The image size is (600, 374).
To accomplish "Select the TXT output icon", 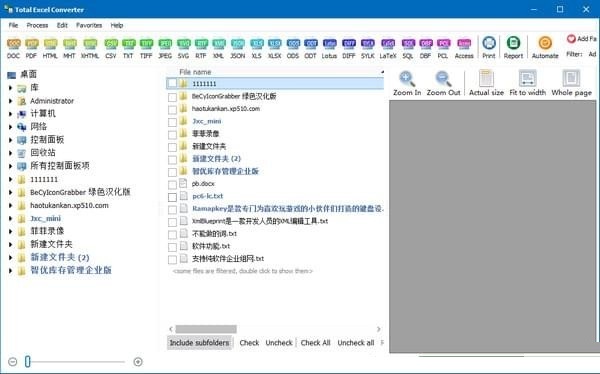I will 128,48.
